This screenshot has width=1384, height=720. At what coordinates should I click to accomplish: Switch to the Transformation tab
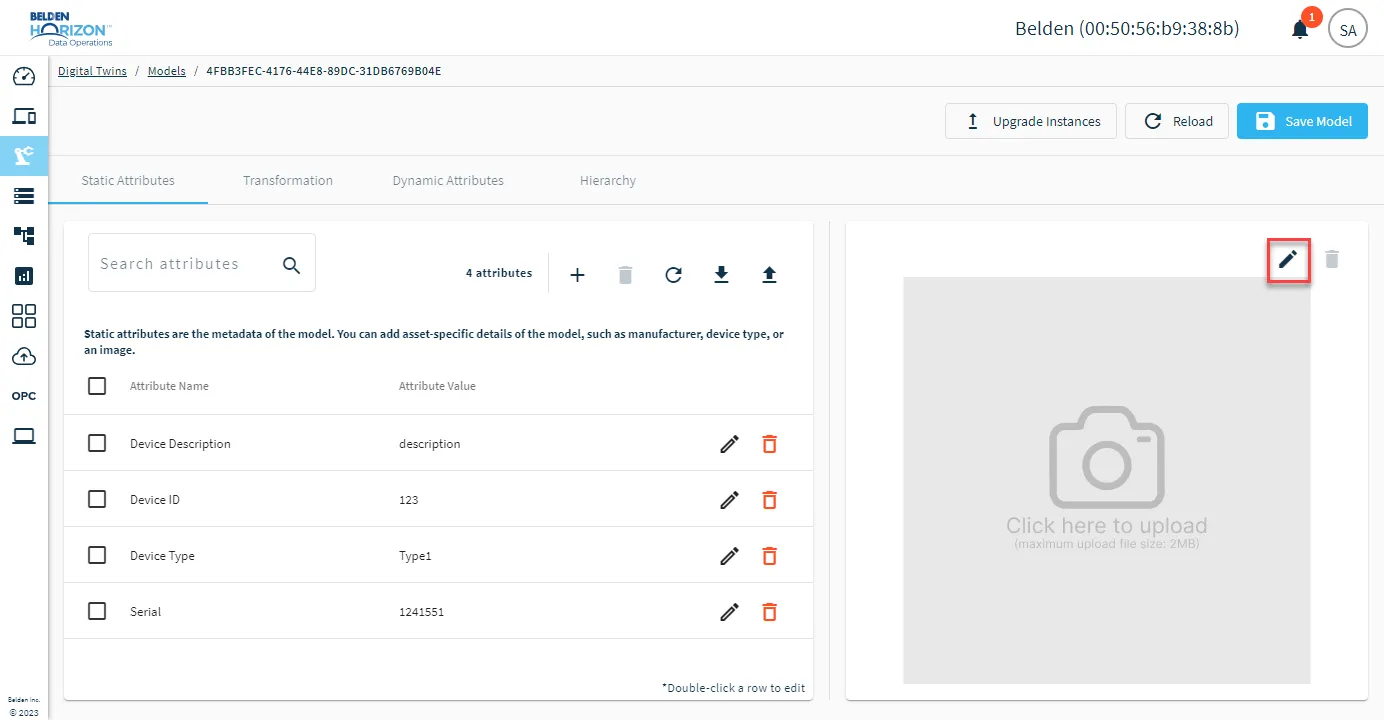click(288, 181)
